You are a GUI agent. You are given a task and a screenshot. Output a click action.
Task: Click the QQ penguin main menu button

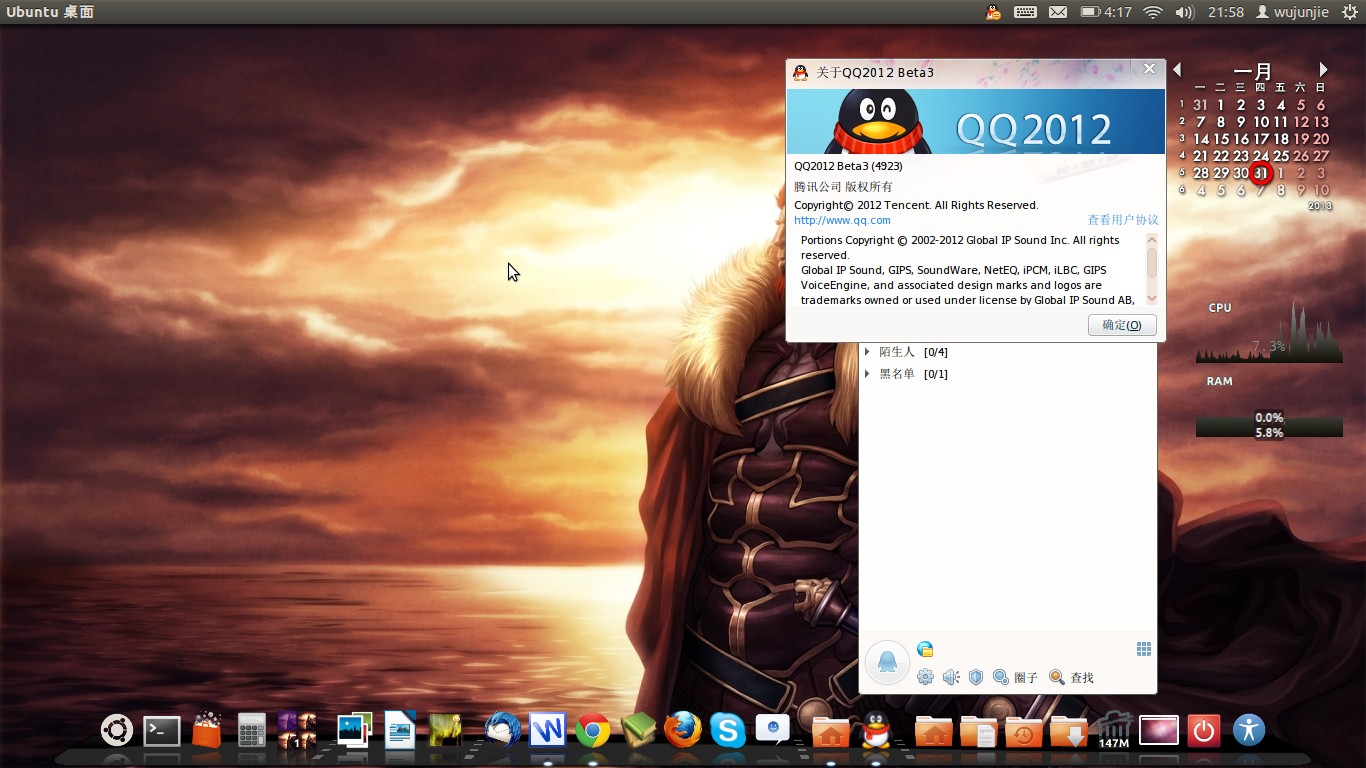(x=887, y=662)
